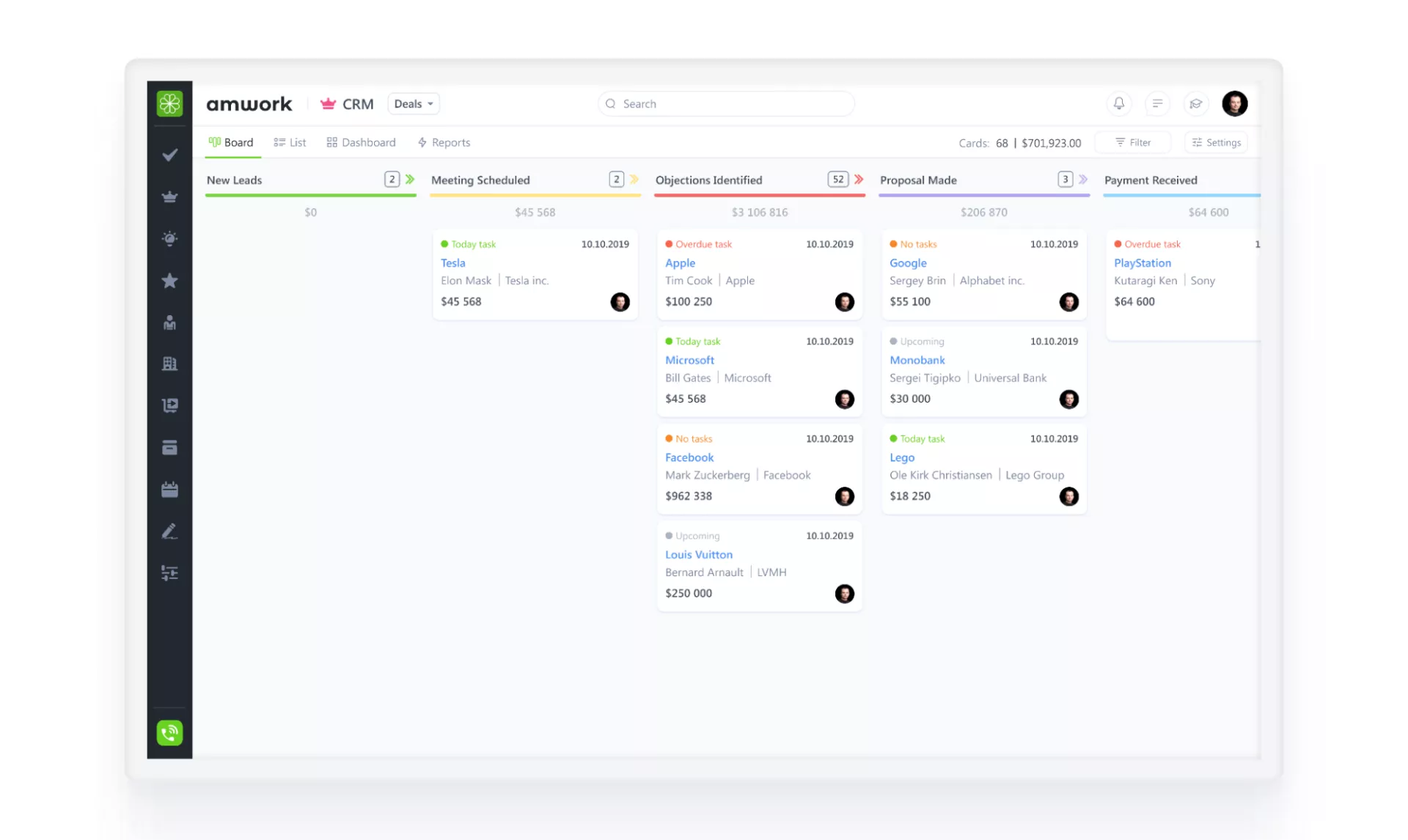Viewport: 1408px width, 840px height.
Task: Click the checkmark tasks icon in sidebar
Action: click(169, 155)
